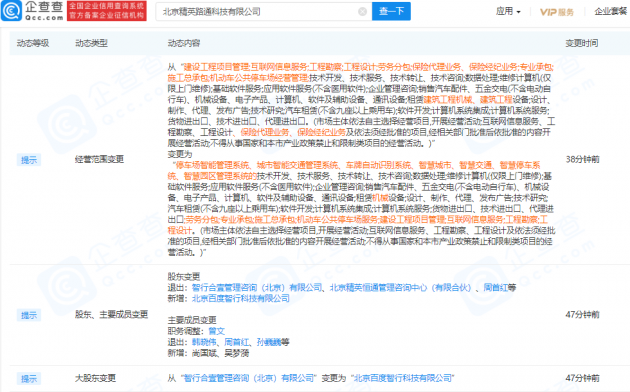
Task: Click the 动态等级 column header
Action: (33, 43)
